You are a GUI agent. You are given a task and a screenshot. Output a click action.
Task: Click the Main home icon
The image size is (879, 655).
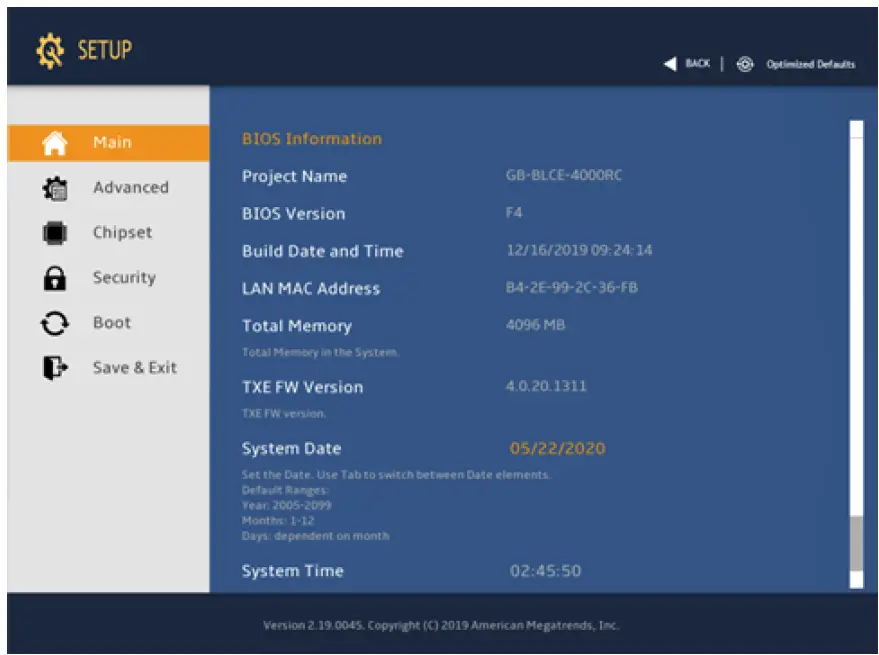pos(55,143)
